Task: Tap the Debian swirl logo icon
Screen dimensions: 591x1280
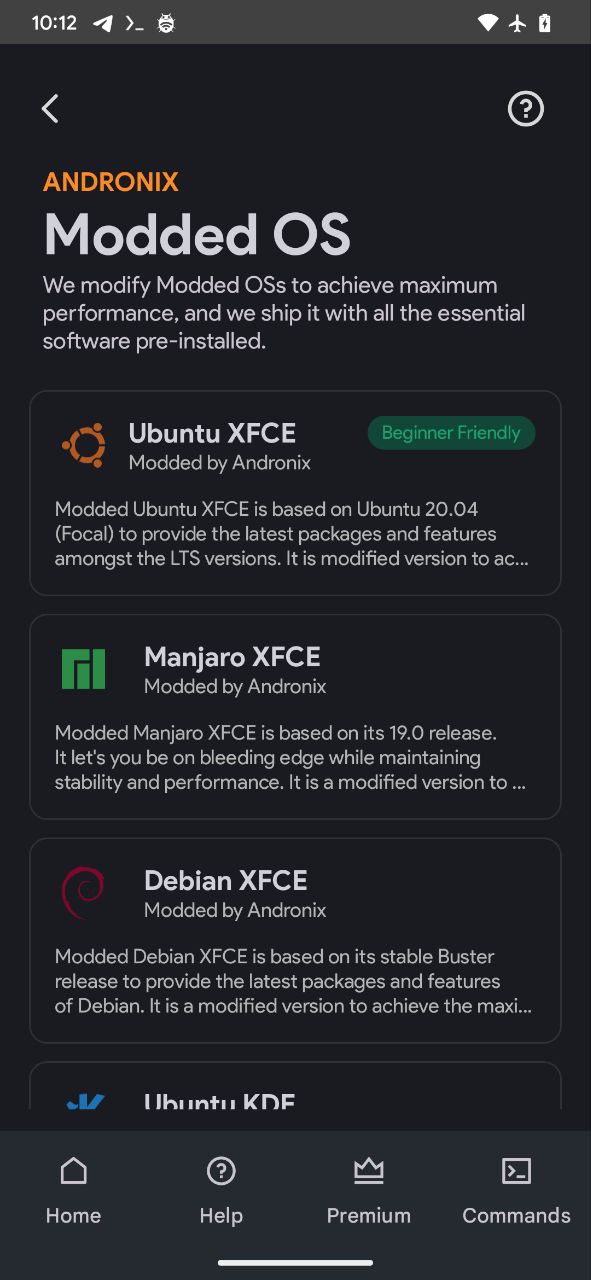Action: click(84, 891)
